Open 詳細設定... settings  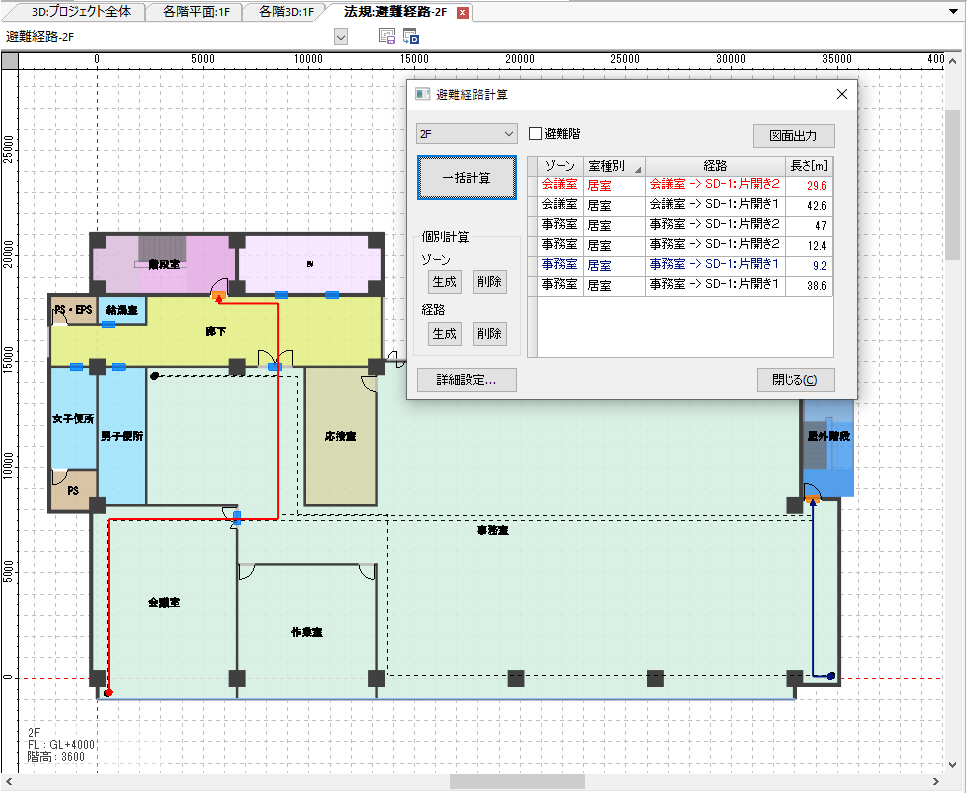466,380
